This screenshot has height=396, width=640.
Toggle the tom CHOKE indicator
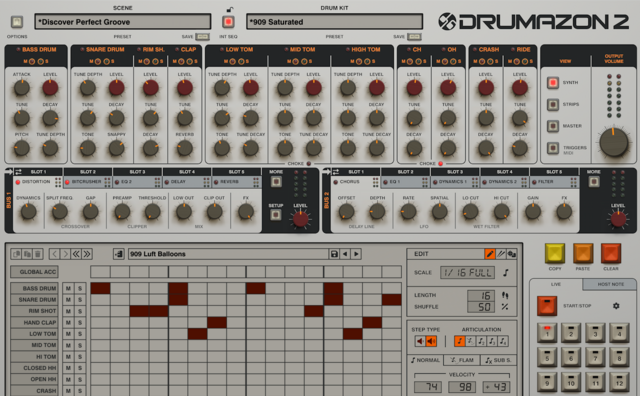(x=309, y=164)
